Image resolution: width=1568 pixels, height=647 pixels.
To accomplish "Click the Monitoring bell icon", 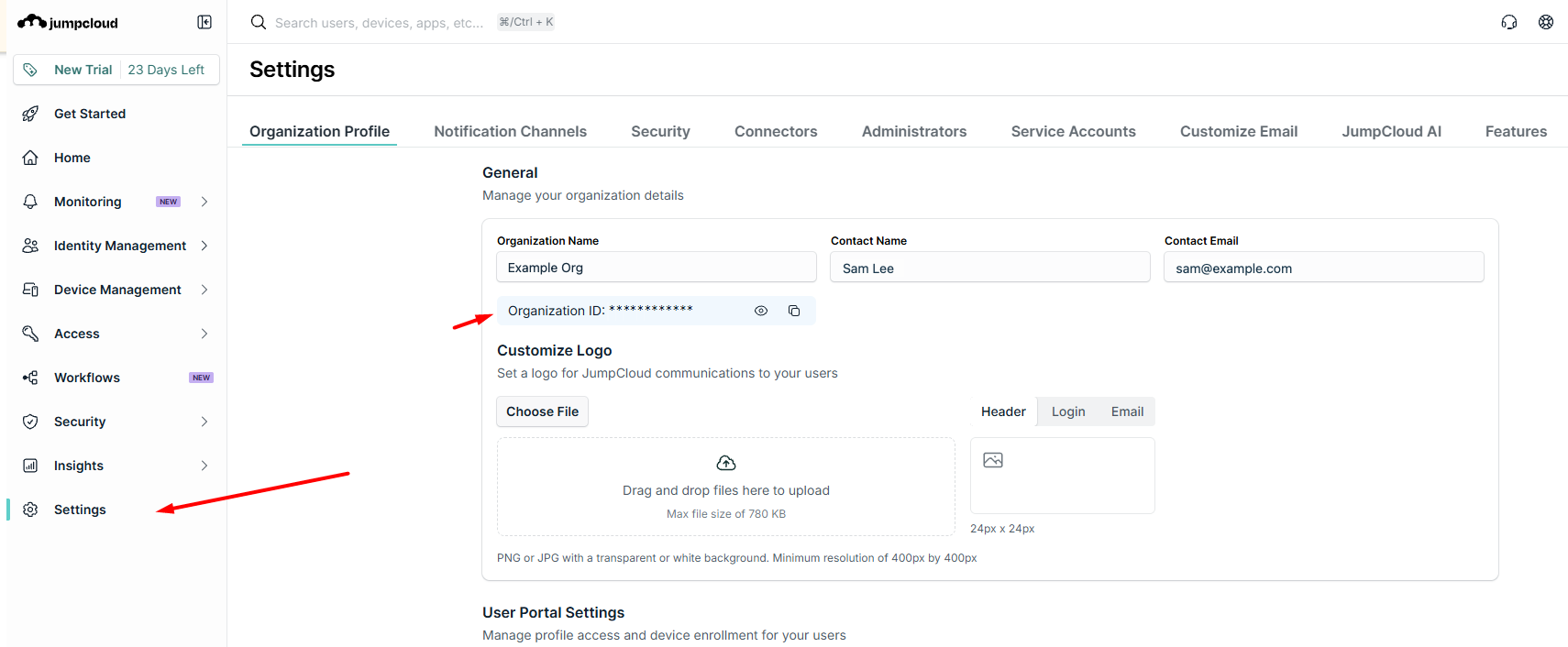I will click(x=30, y=202).
